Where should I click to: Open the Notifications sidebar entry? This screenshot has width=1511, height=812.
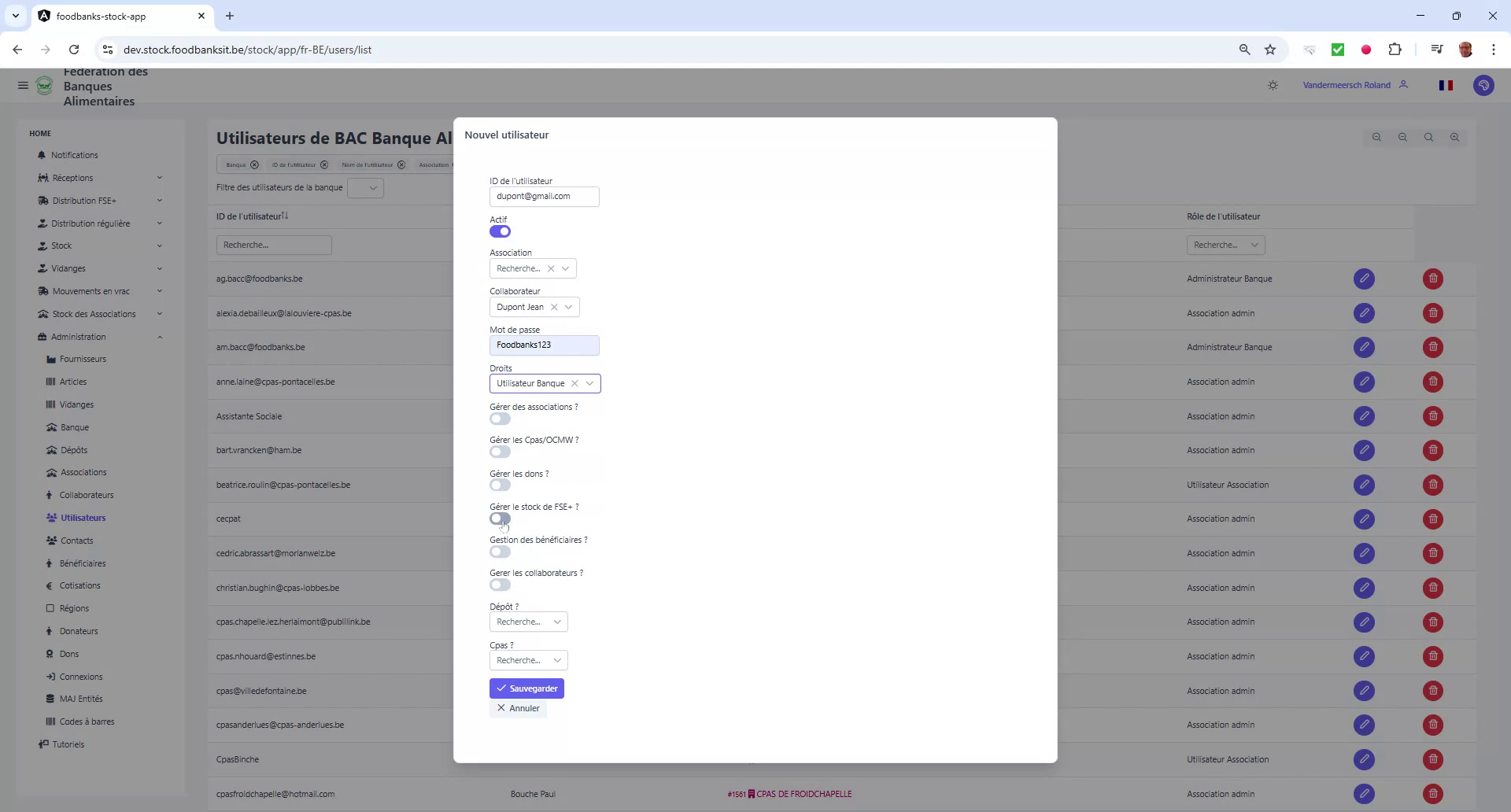74,155
